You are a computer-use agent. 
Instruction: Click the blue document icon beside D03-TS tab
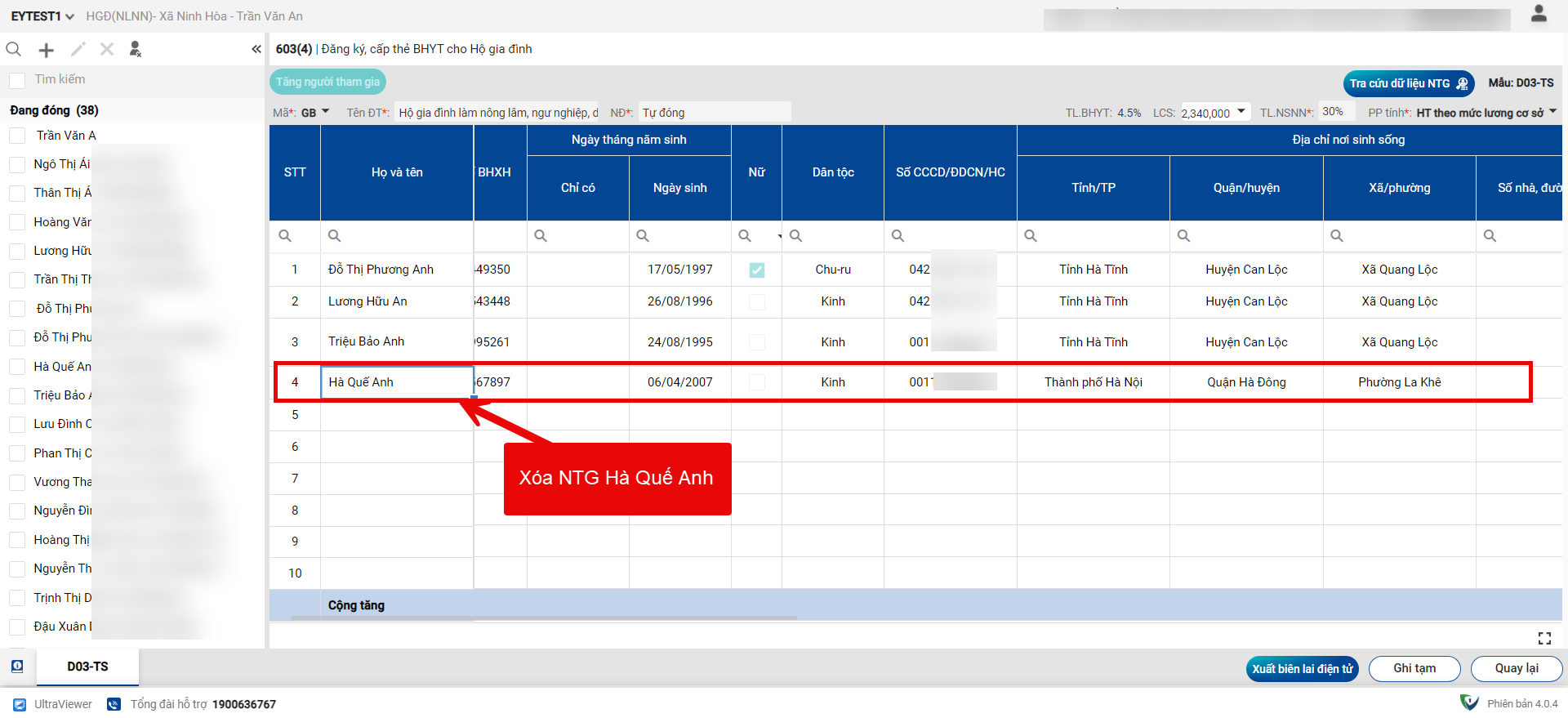17,667
